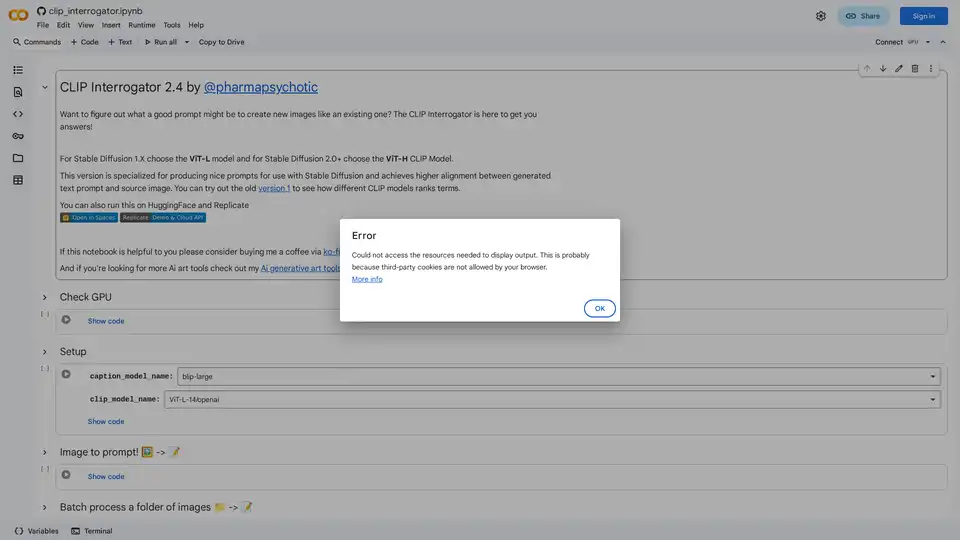
Task: Open the Insert menu
Action: pyautogui.click(x=111, y=25)
